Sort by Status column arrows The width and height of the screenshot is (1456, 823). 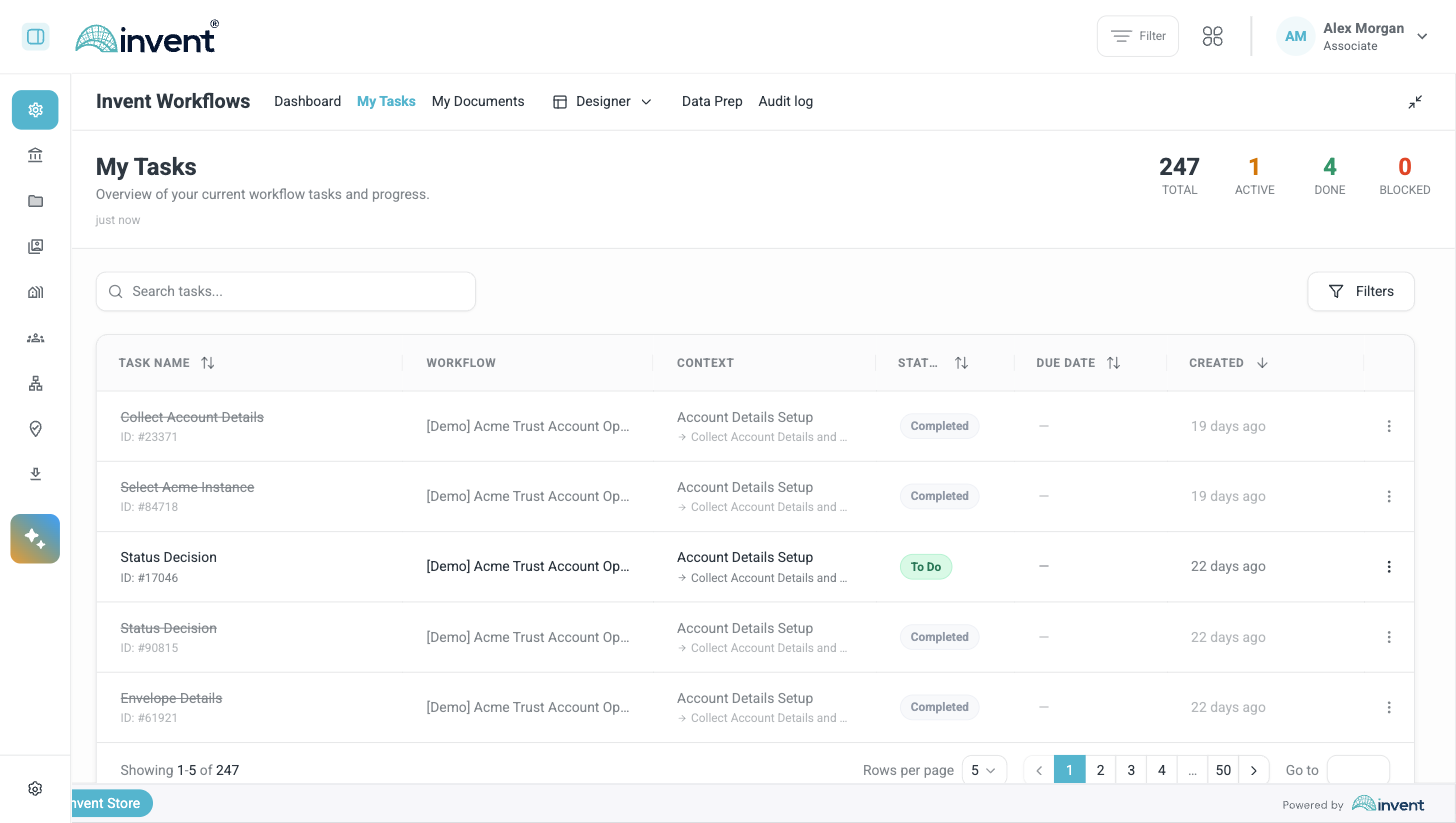(x=961, y=363)
